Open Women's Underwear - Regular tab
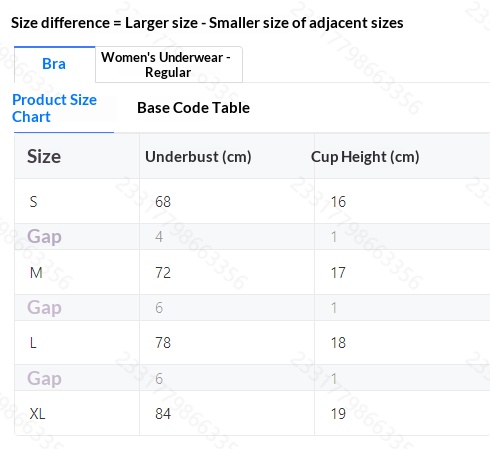 click(169, 65)
